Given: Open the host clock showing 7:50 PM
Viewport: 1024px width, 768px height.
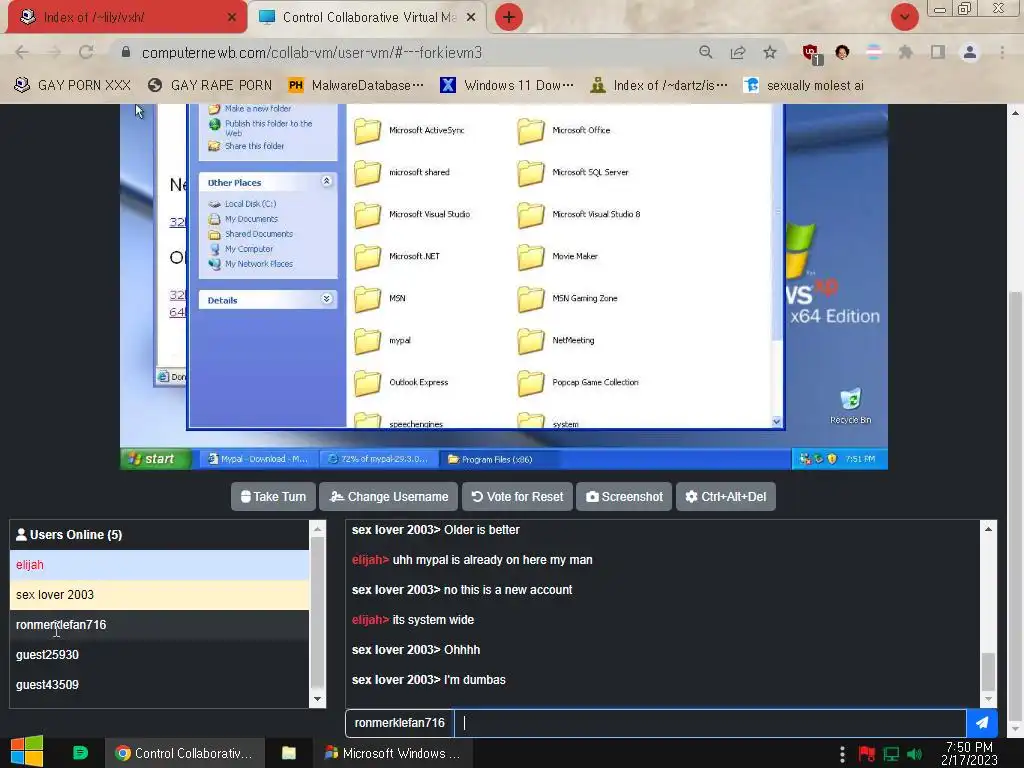Looking at the screenshot, I should 969,753.
